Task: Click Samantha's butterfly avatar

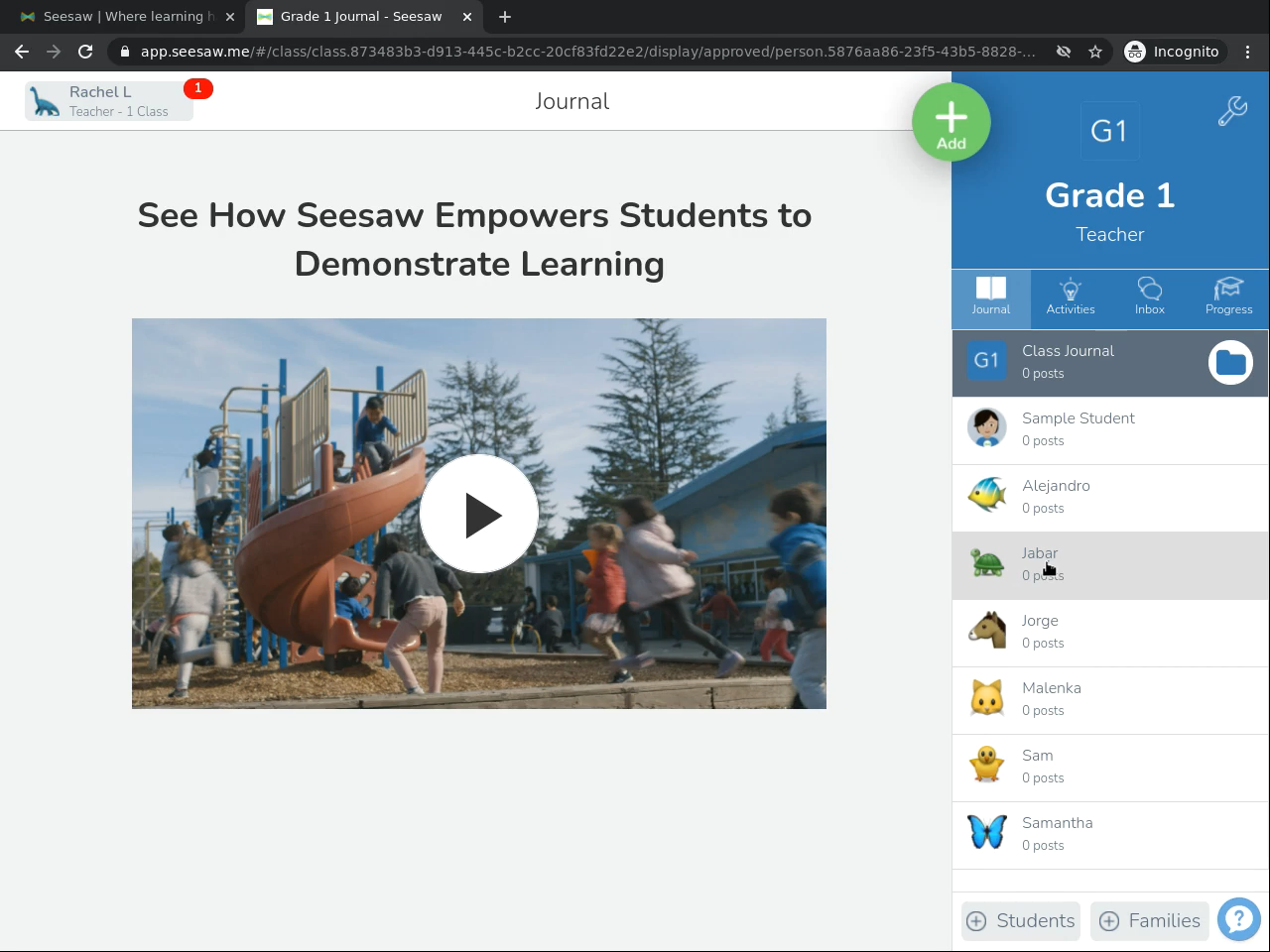Action: coord(987,832)
